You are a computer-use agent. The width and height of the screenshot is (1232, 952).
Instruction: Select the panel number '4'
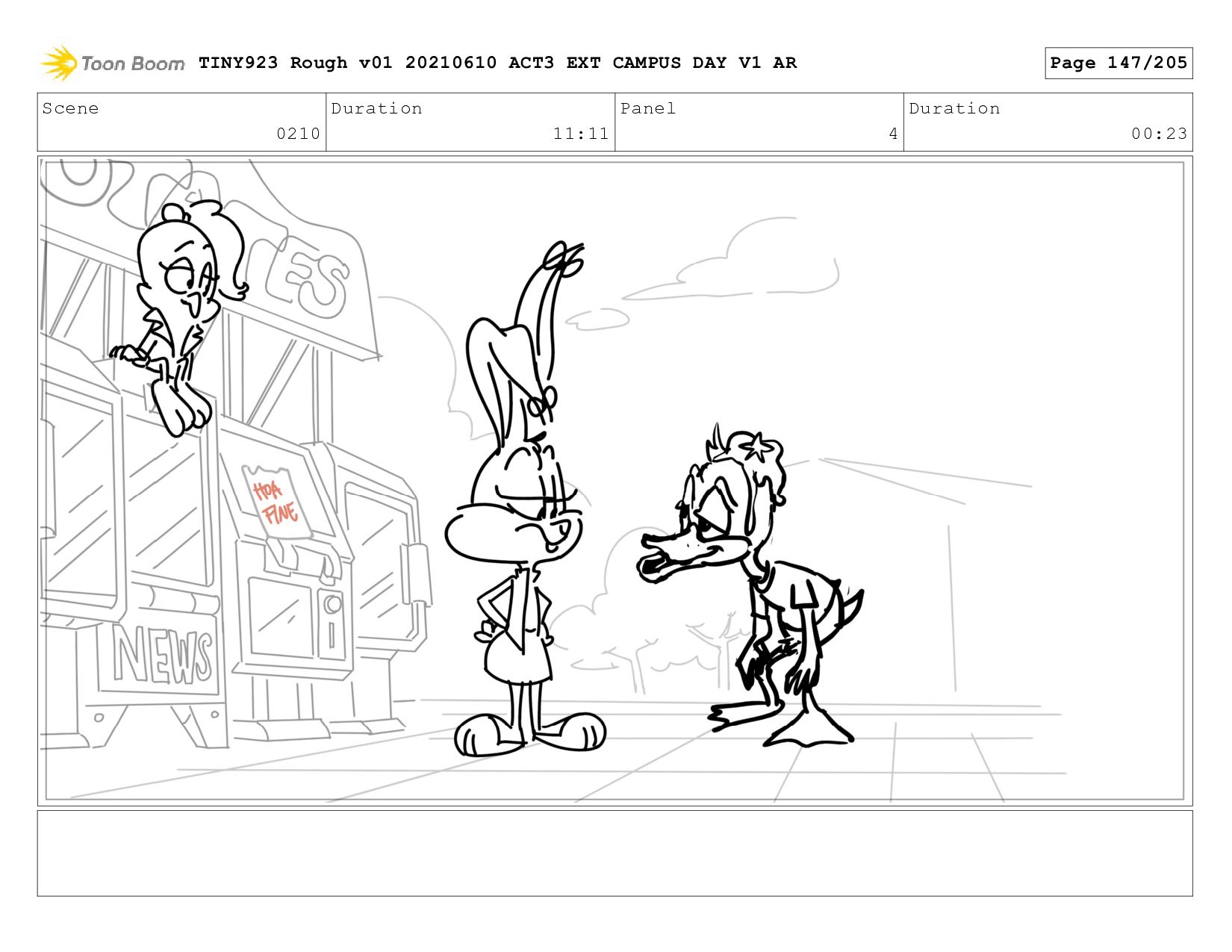pos(893,134)
